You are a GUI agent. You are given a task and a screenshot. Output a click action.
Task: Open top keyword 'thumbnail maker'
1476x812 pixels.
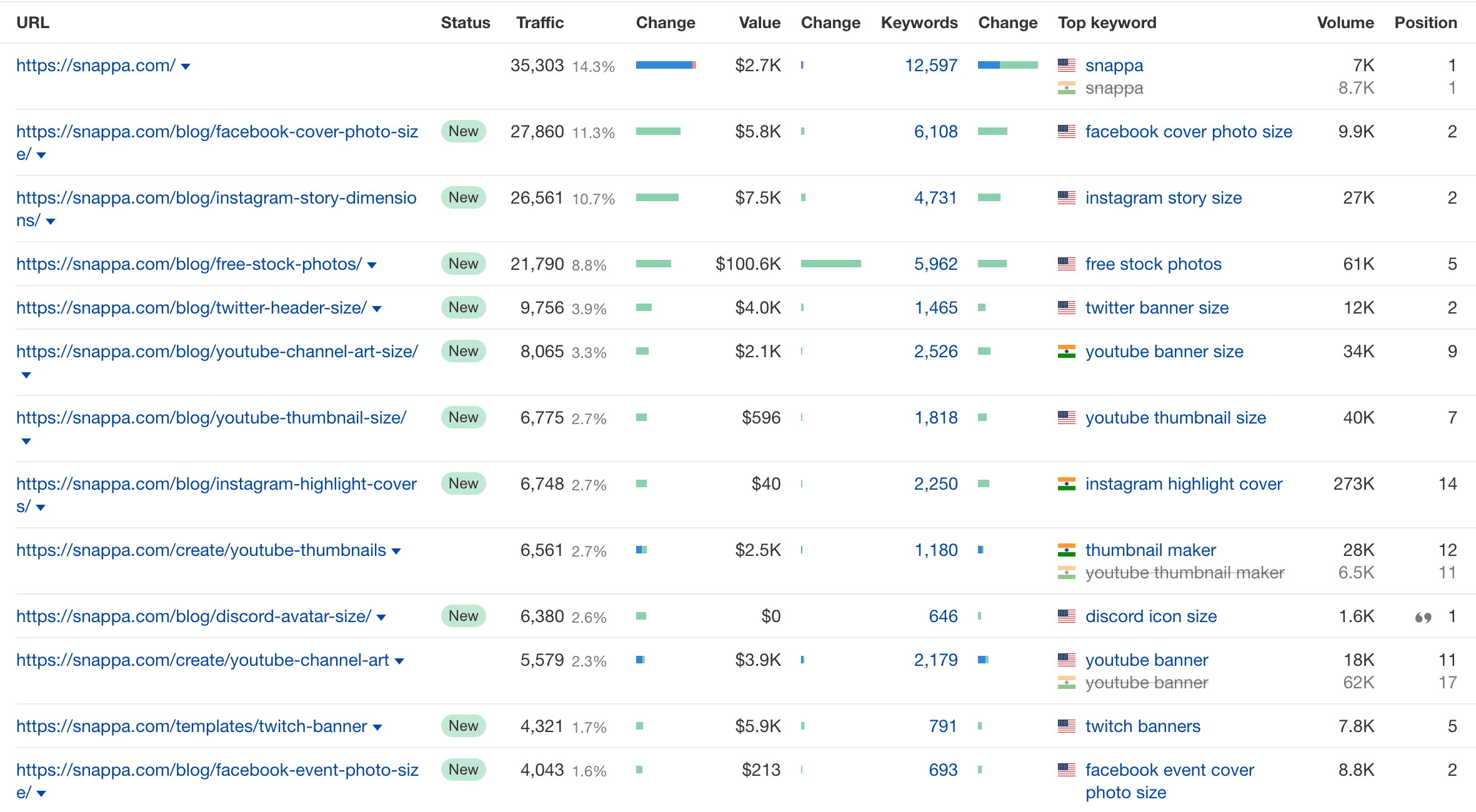pos(1150,550)
